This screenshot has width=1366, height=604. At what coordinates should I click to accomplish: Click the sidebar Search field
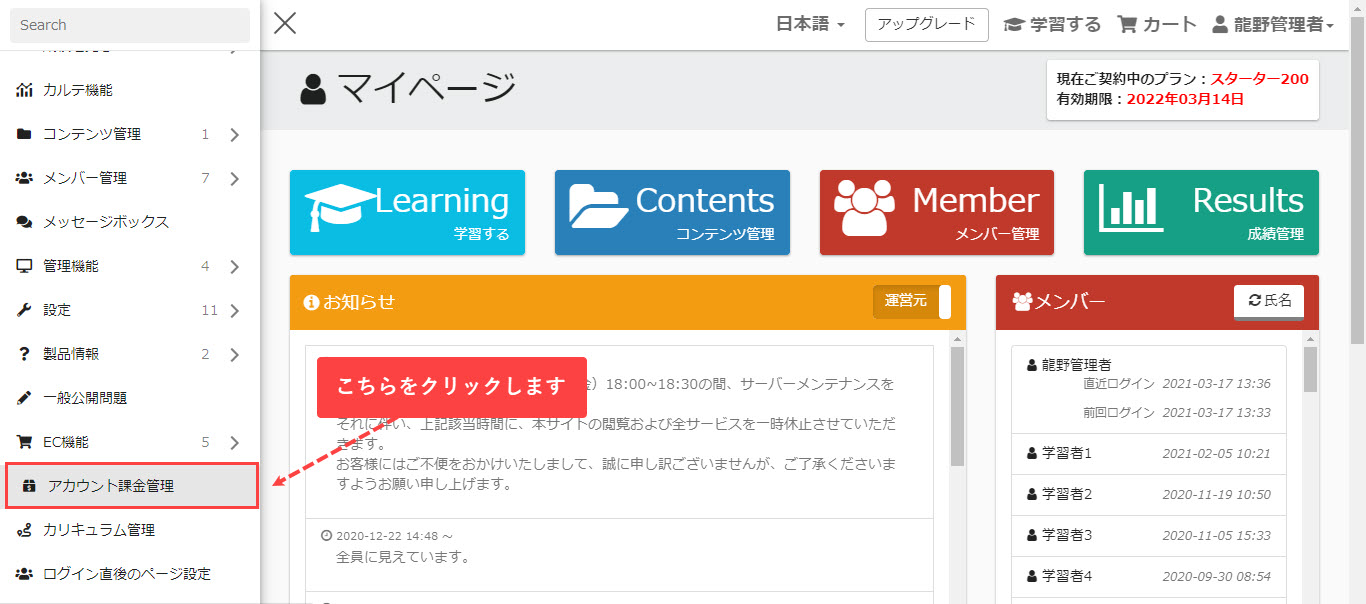pyautogui.click(x=130, y=25)
